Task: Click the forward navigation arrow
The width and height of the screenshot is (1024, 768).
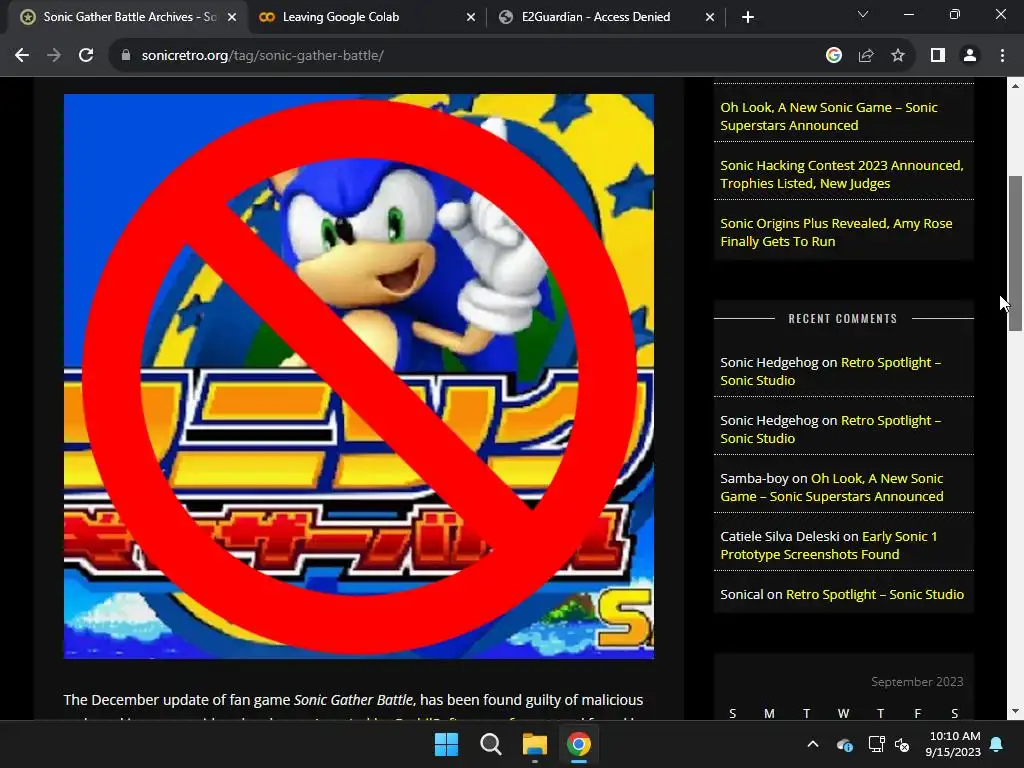Action: (x=54, y=56)
